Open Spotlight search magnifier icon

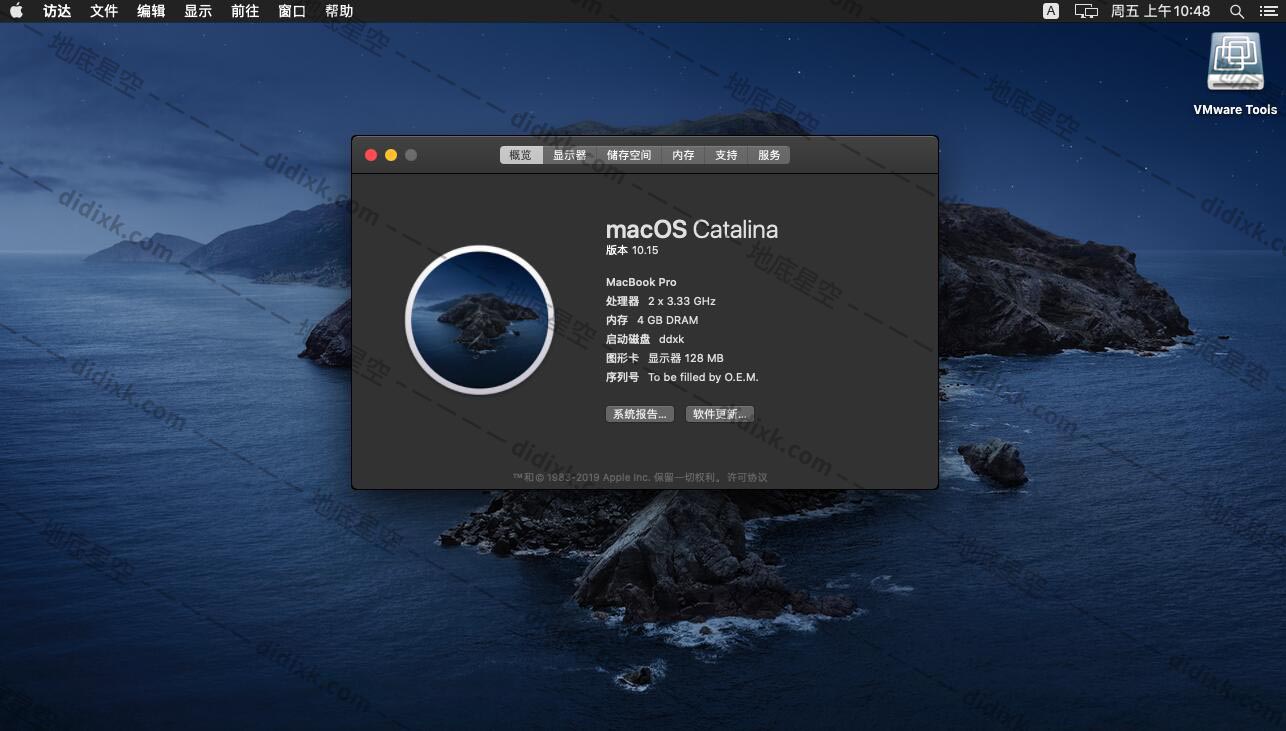point(1237,11)
